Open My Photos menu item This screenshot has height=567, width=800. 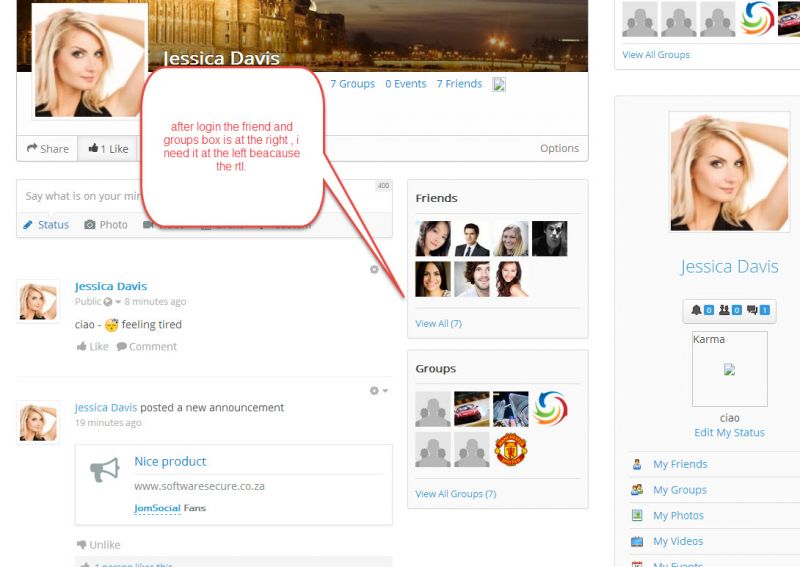coord(678,515)
